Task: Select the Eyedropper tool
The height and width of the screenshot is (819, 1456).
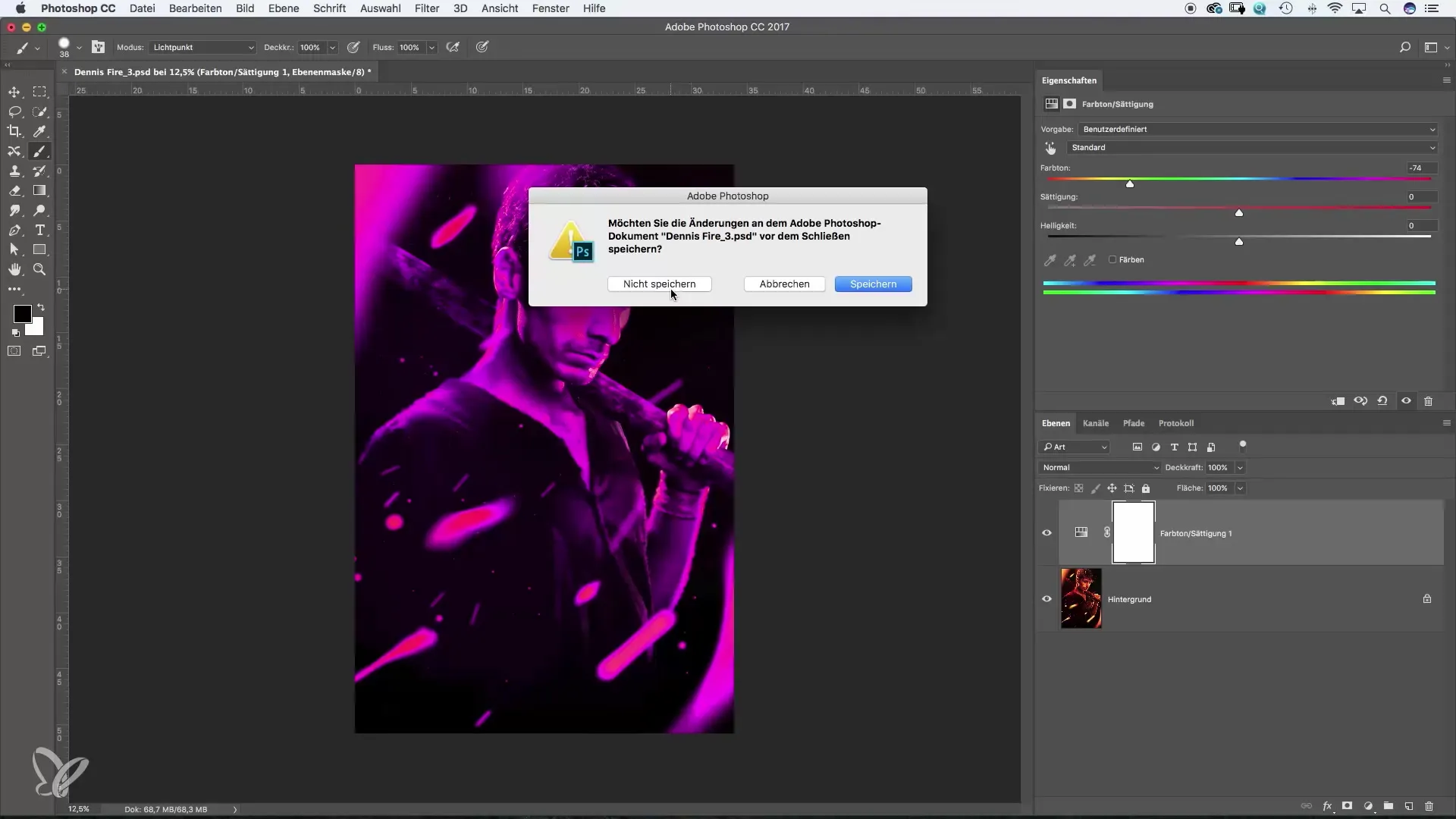Action: [40, 131]
